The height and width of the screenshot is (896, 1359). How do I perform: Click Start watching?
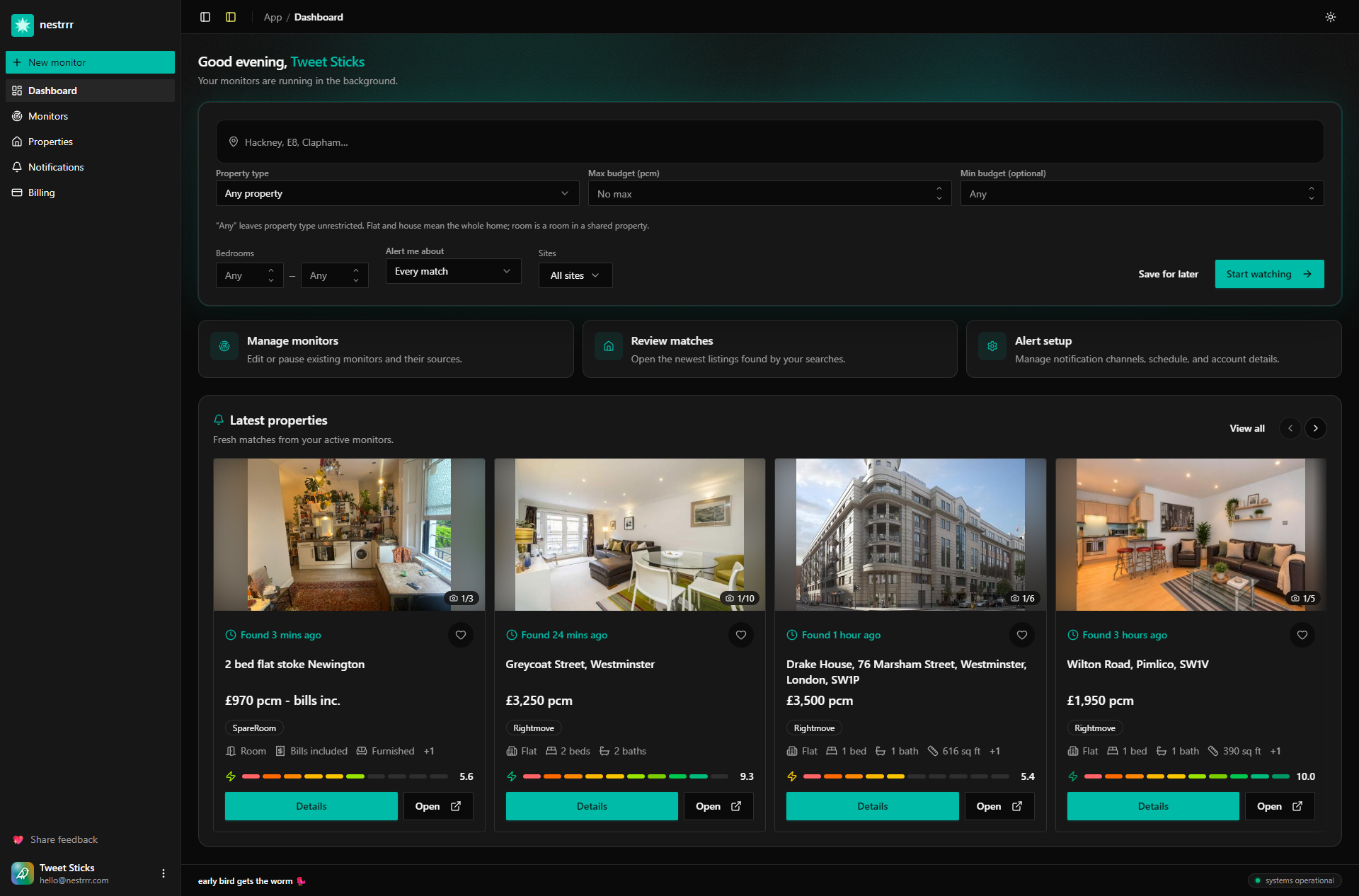[x=1269, y=274]
